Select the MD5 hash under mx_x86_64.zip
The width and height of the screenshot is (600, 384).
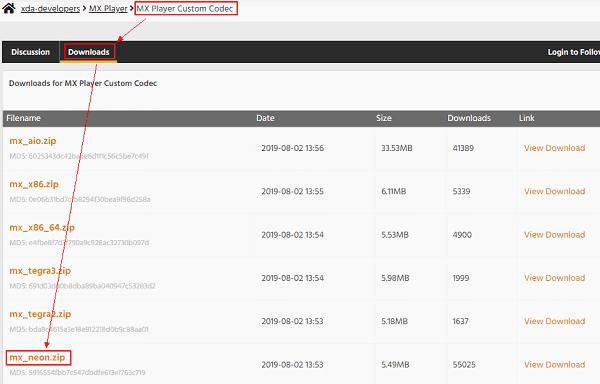coord(79,242)
